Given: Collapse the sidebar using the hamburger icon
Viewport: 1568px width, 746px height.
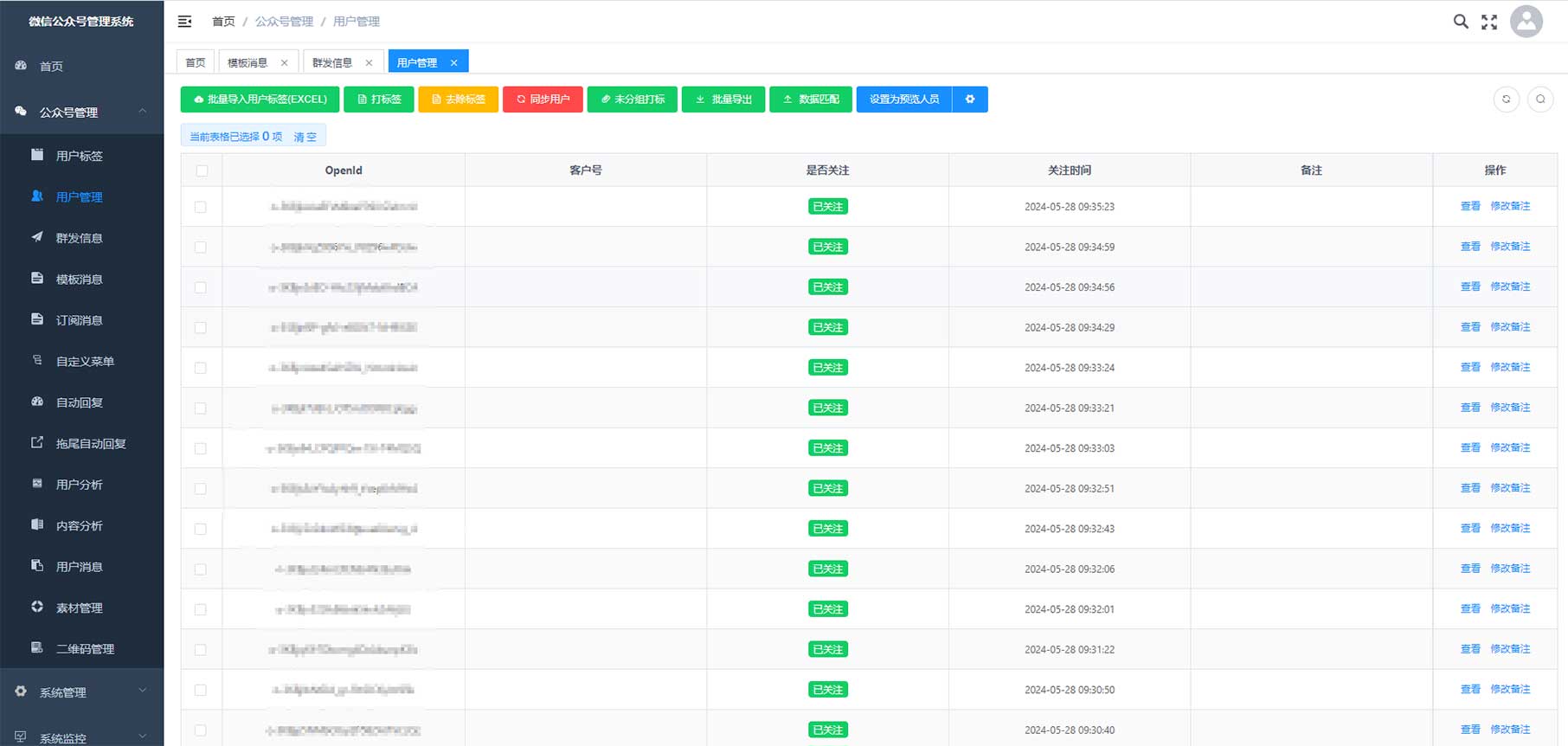Looking at the screenshot, I should click(x=184, y=22).
